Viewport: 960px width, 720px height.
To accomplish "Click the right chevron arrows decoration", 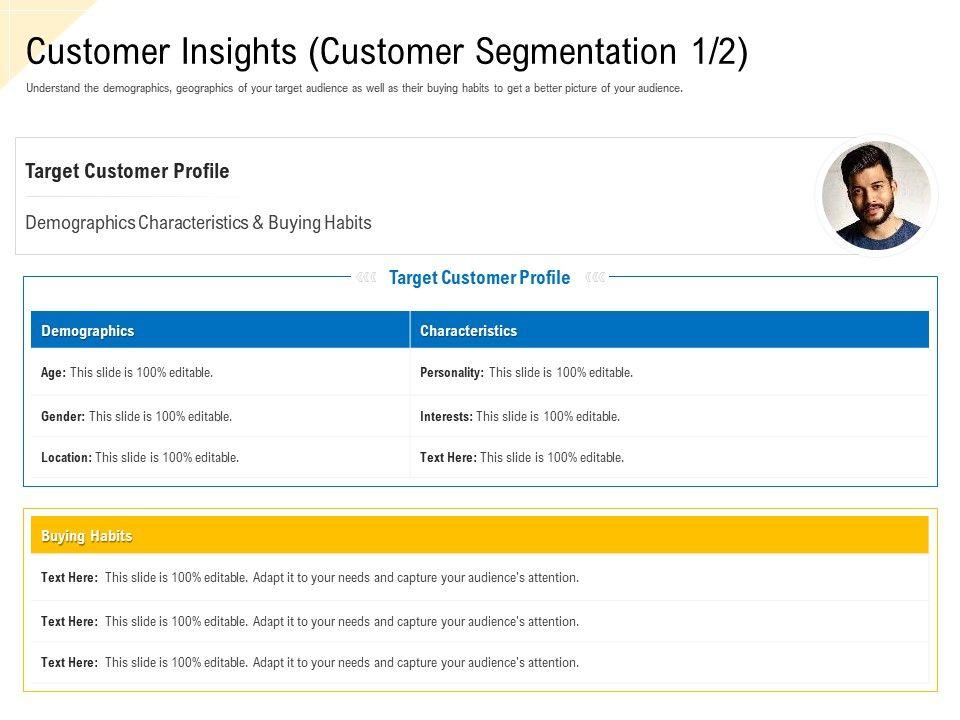I will [x=595, y=278].
